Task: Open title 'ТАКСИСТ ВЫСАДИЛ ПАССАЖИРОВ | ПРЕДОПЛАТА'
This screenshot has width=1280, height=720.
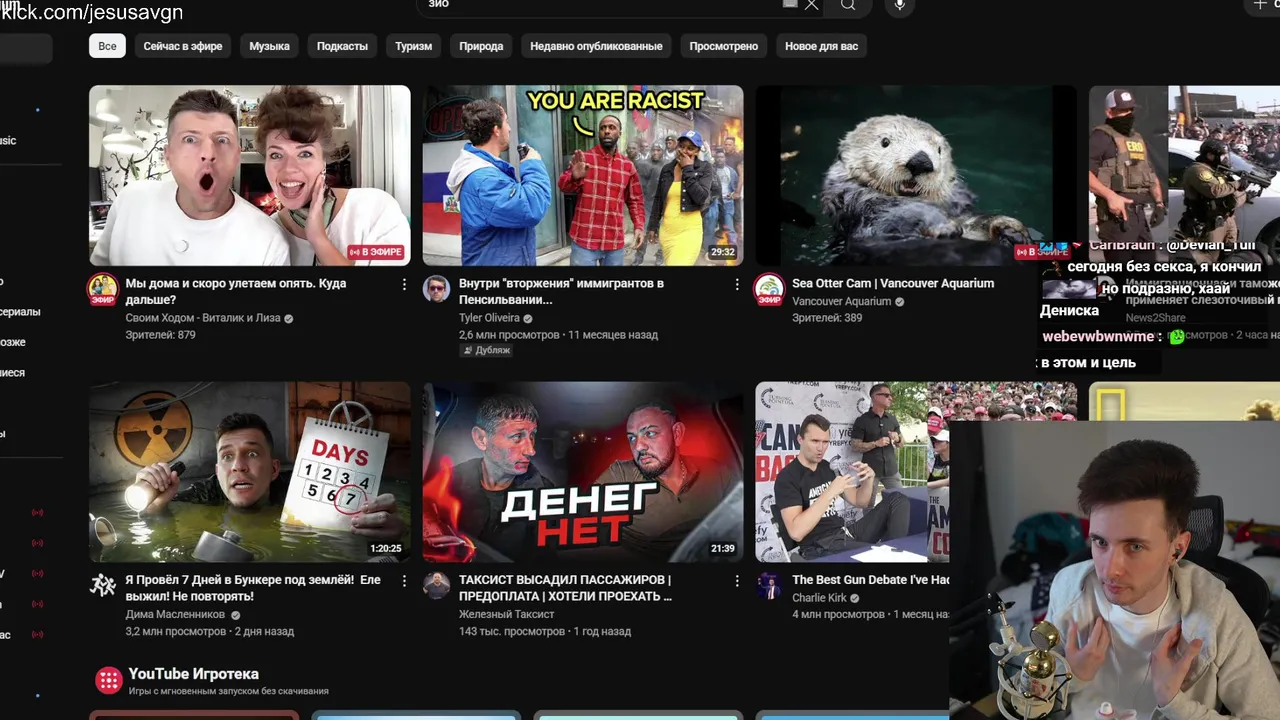Action: click(x=565, y=588)
